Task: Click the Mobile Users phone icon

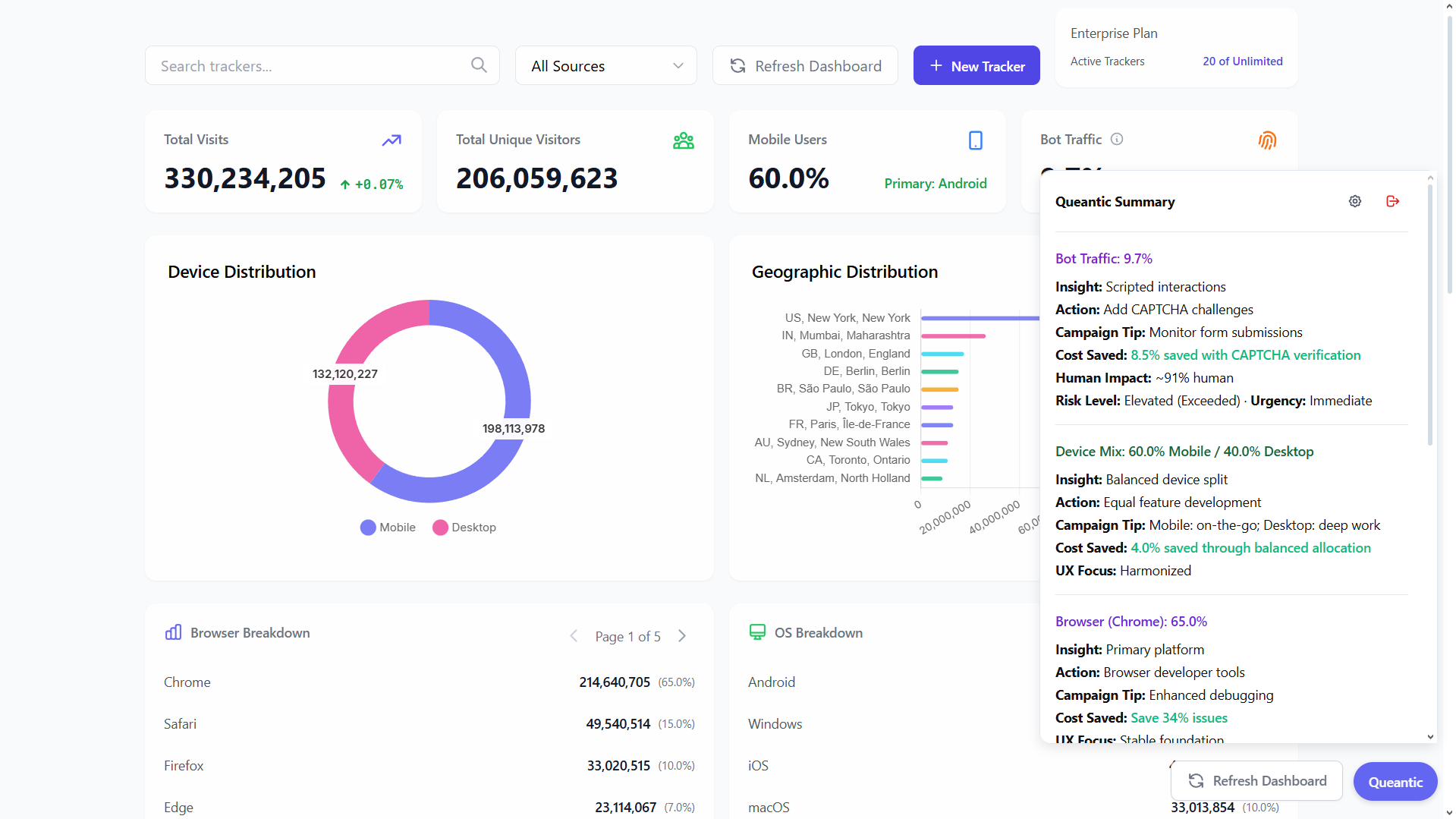Action: click(976, 140)
